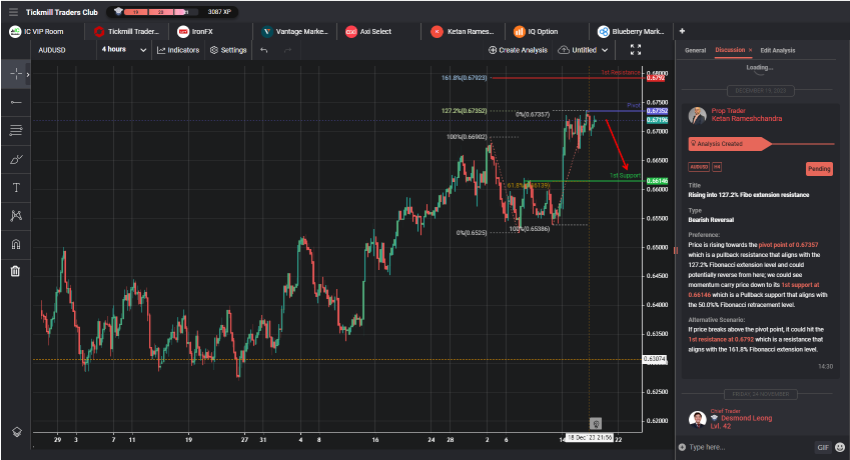Open the object layers icon

16,432
